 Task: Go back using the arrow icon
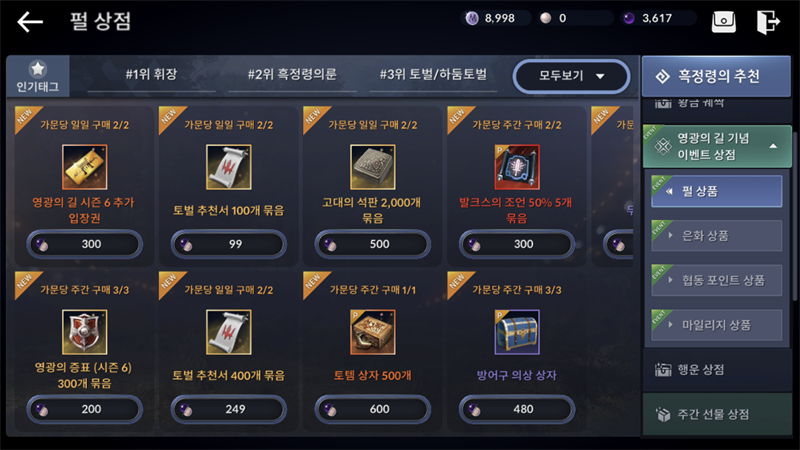pos(30,22)
